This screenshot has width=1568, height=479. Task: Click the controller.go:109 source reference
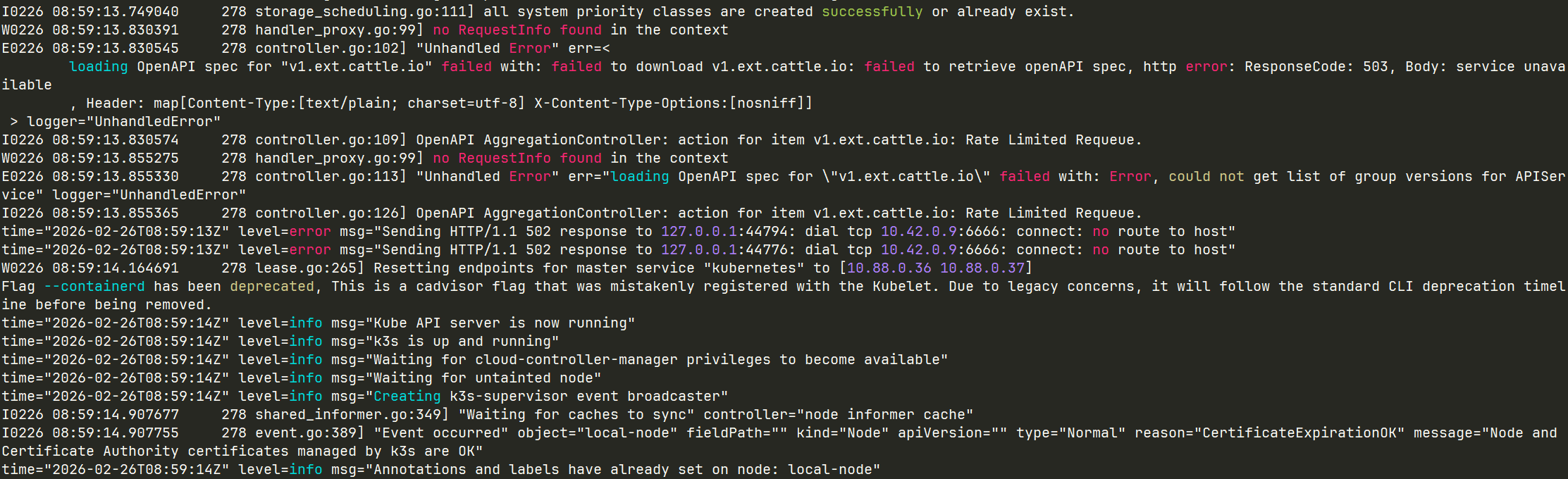pos(331,139)
